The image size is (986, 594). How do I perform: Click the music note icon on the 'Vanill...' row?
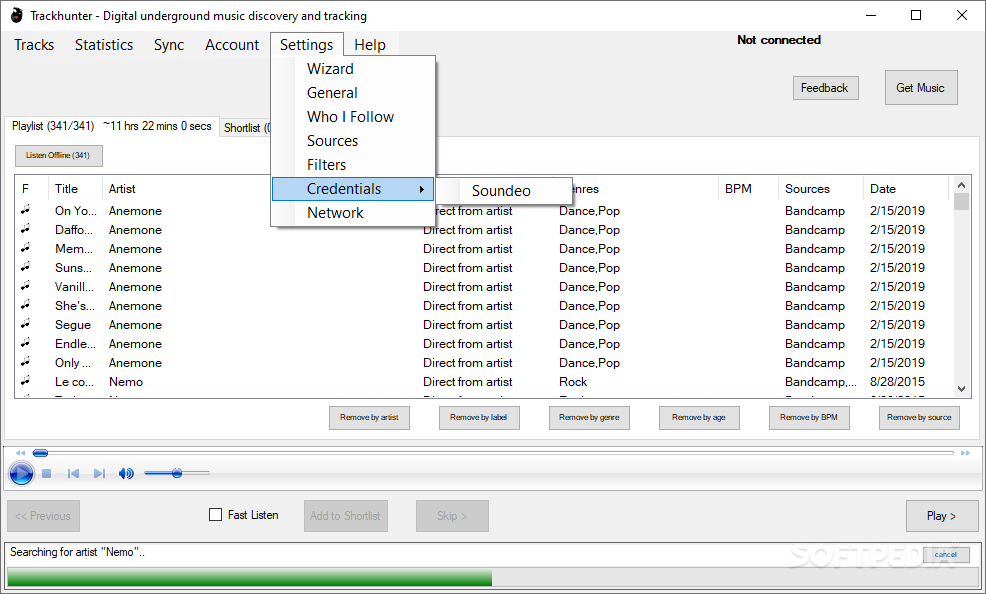tap(26, 286)
